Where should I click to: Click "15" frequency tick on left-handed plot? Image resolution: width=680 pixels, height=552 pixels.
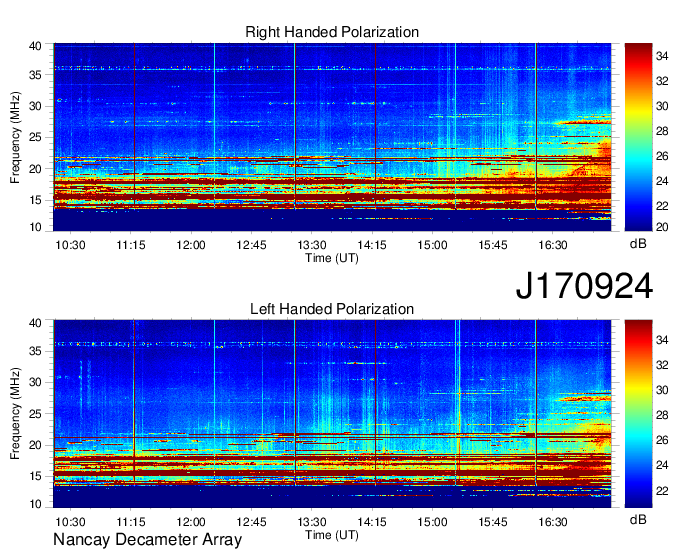point(35,477)
